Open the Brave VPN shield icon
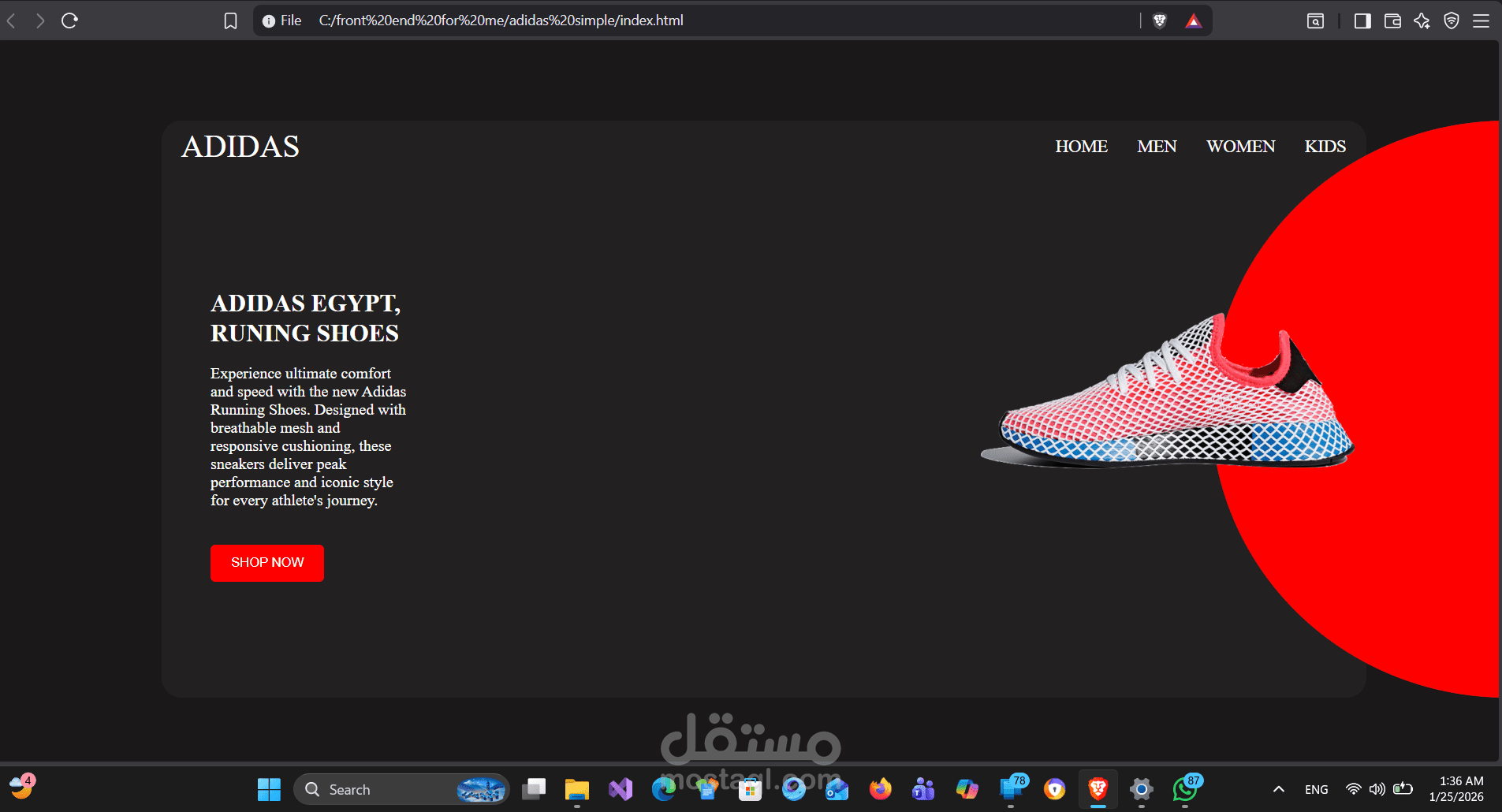This screenshot has width=1502, height=812. pyautogui.click(x=1452, y=20)
